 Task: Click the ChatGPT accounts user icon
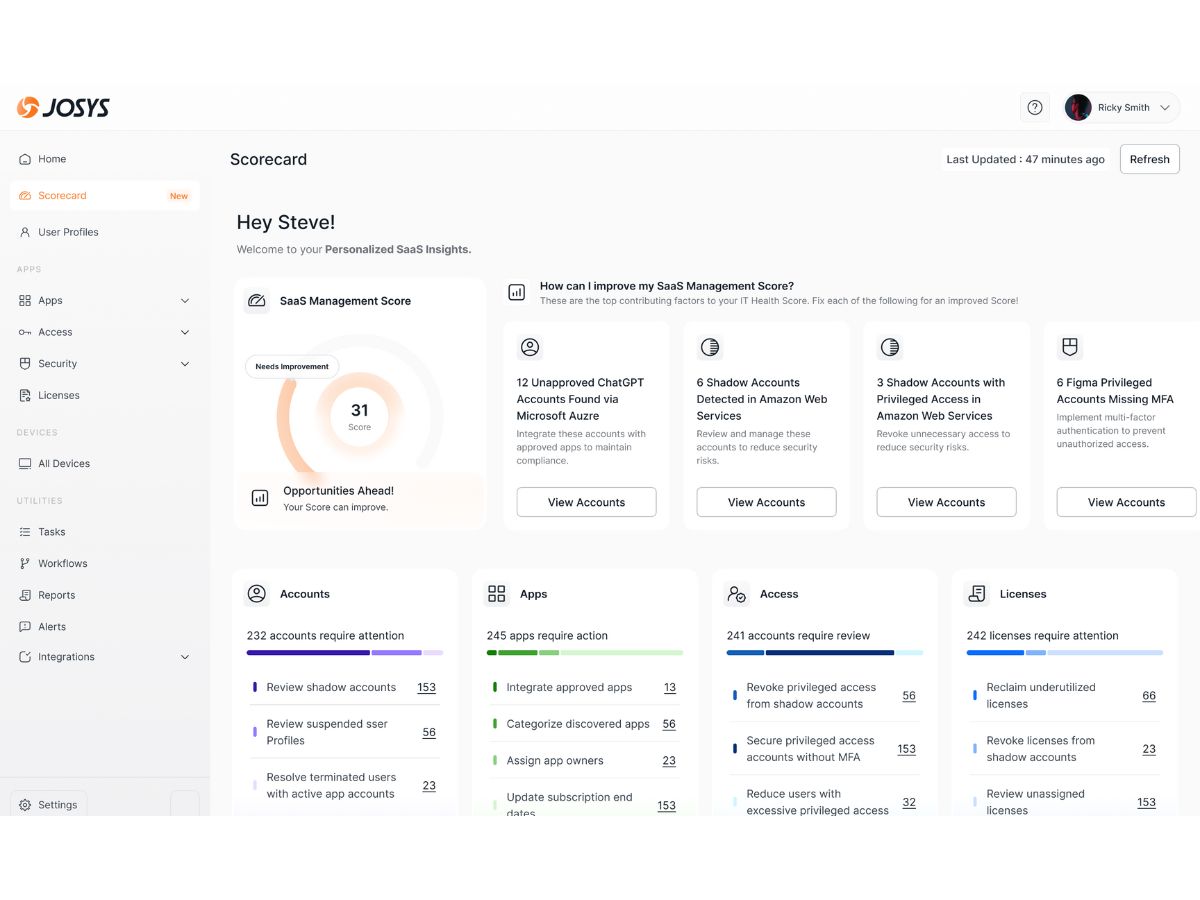click(x=530, y=347)
